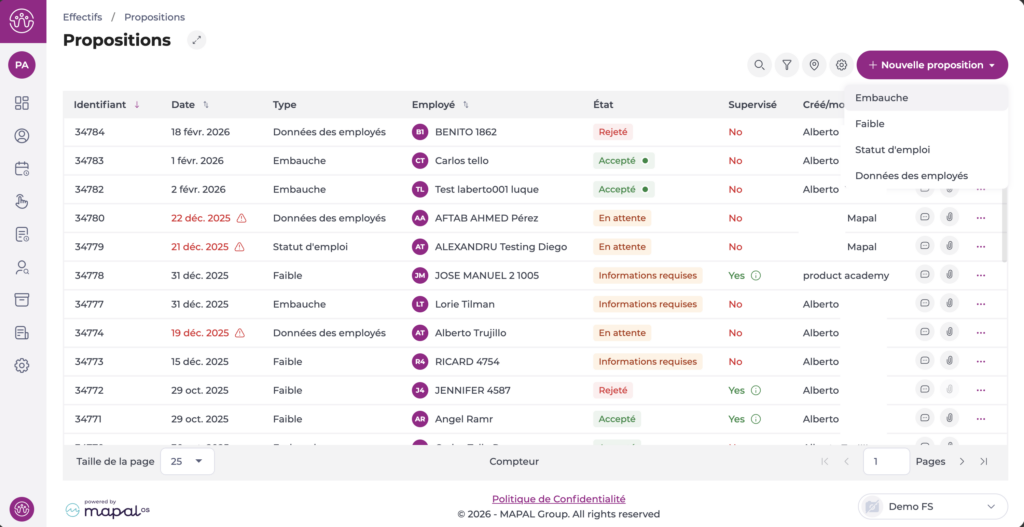Click attachment paperclip for row 34778
The image size is (1024, 527).
[x=949, y=275]
